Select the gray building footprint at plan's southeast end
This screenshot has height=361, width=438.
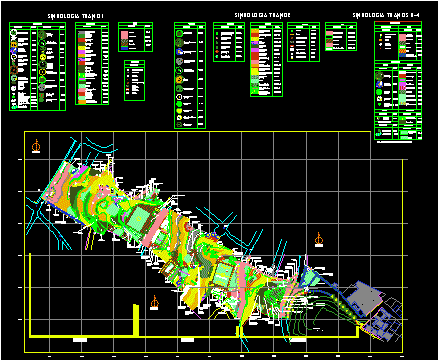(363, 298)
